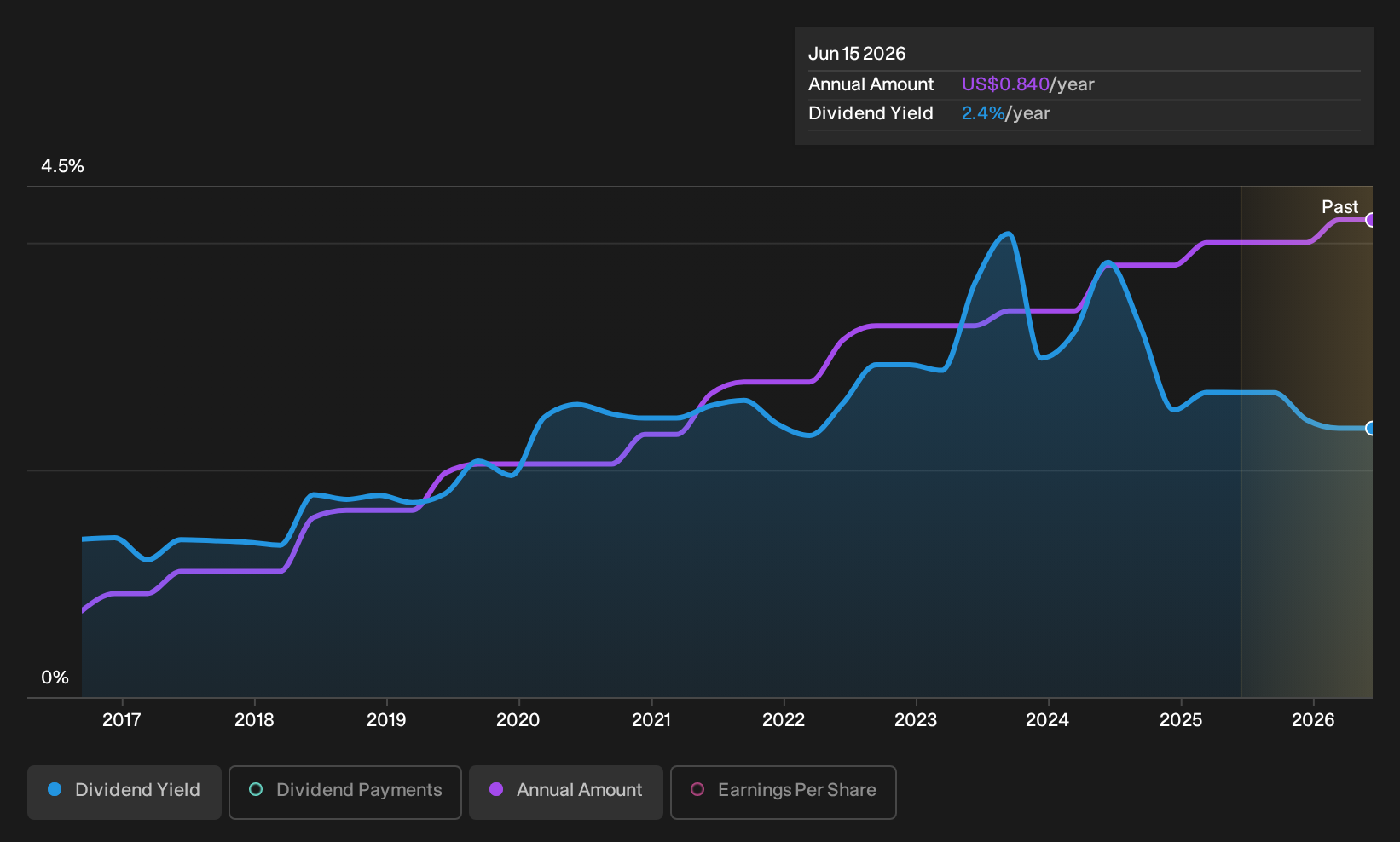The image size is (1400, 842).
Task: Click the Past forecast region label
Action: pyautogui.click(x=1339, y=207)
